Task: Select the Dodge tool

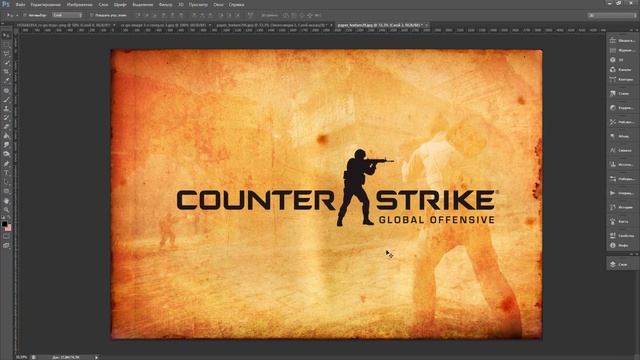Action: (6, 153)
